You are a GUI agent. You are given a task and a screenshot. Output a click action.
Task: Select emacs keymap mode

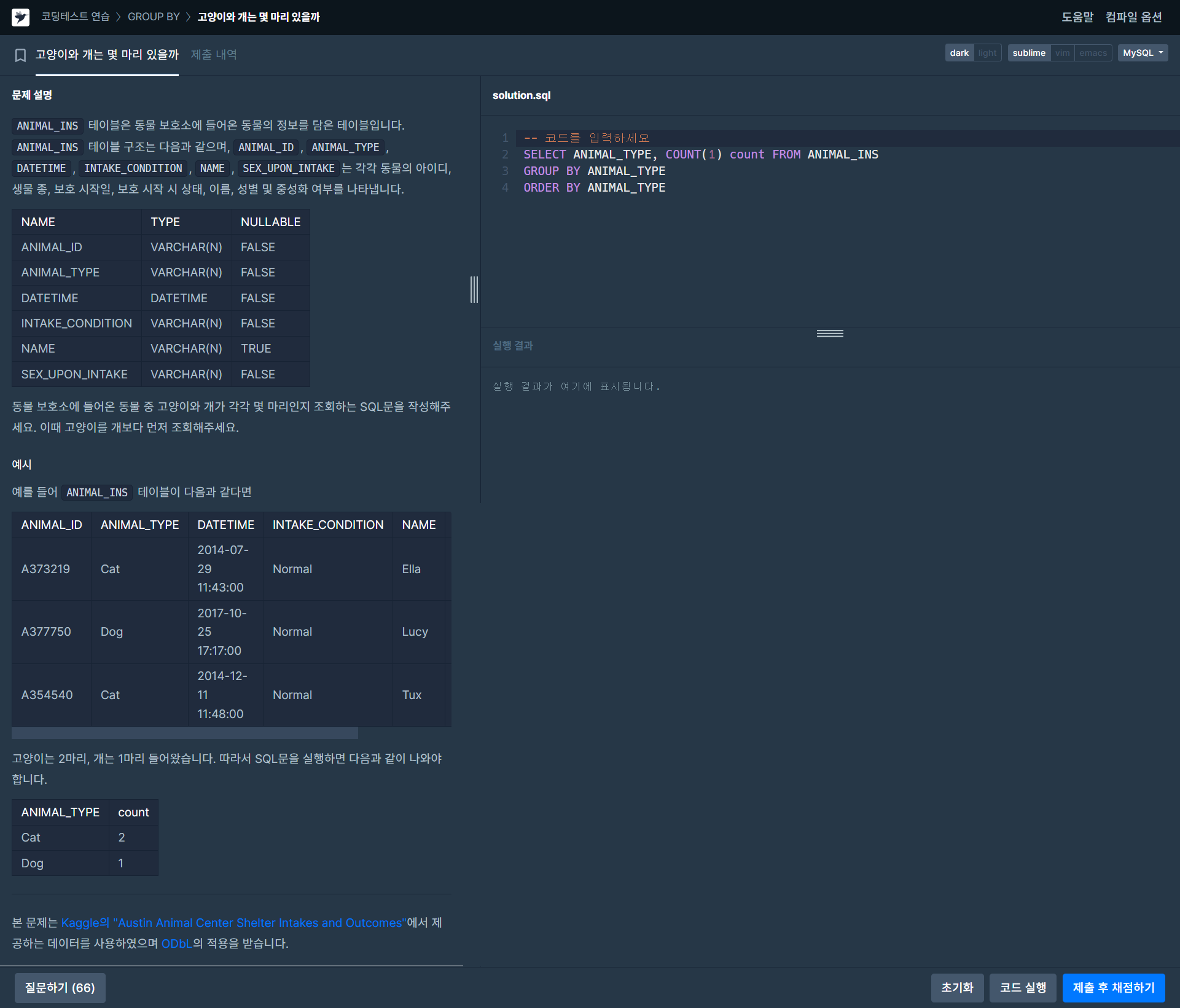[1093, 53]
